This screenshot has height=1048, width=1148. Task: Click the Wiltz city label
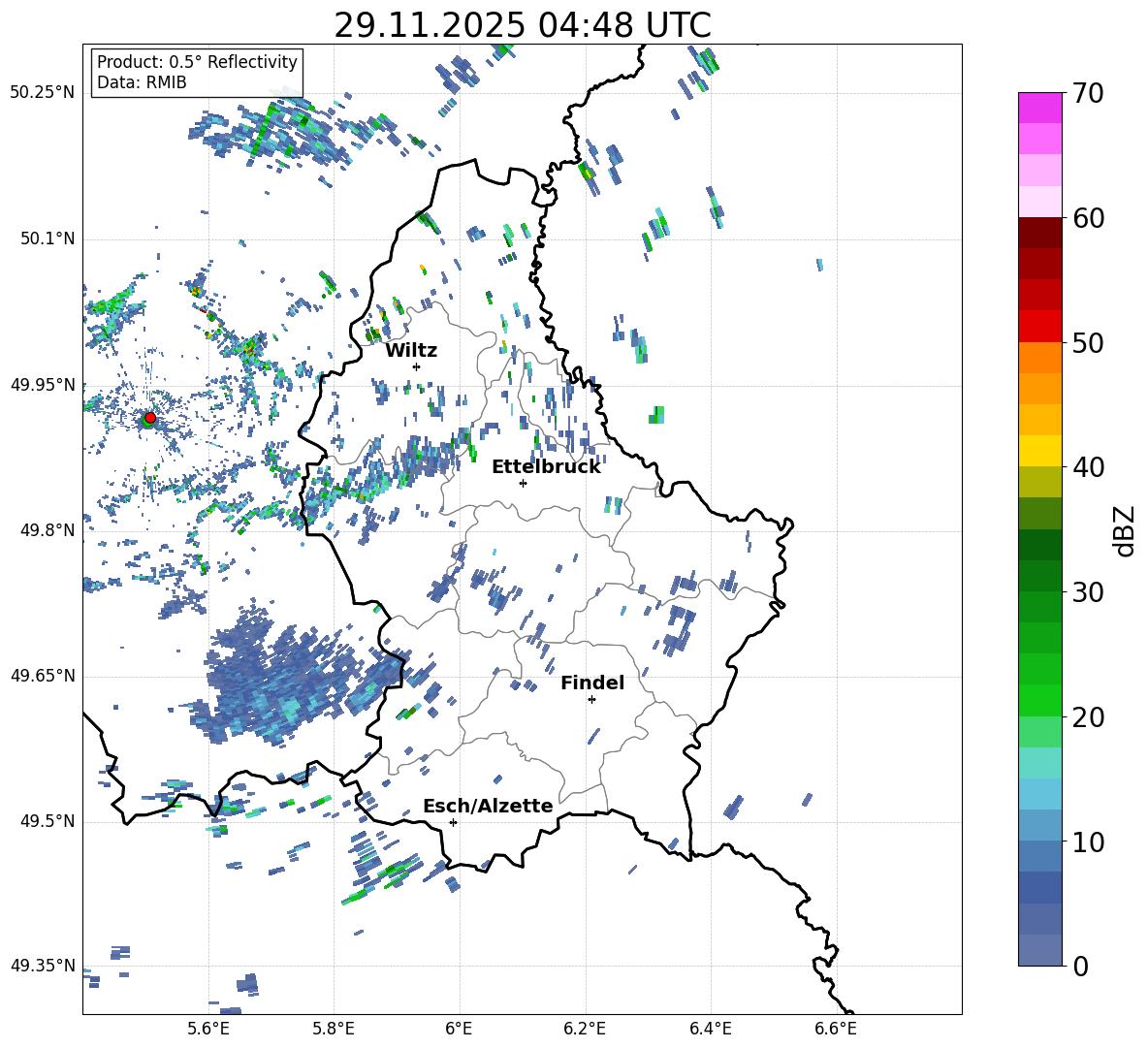[411, 350]
